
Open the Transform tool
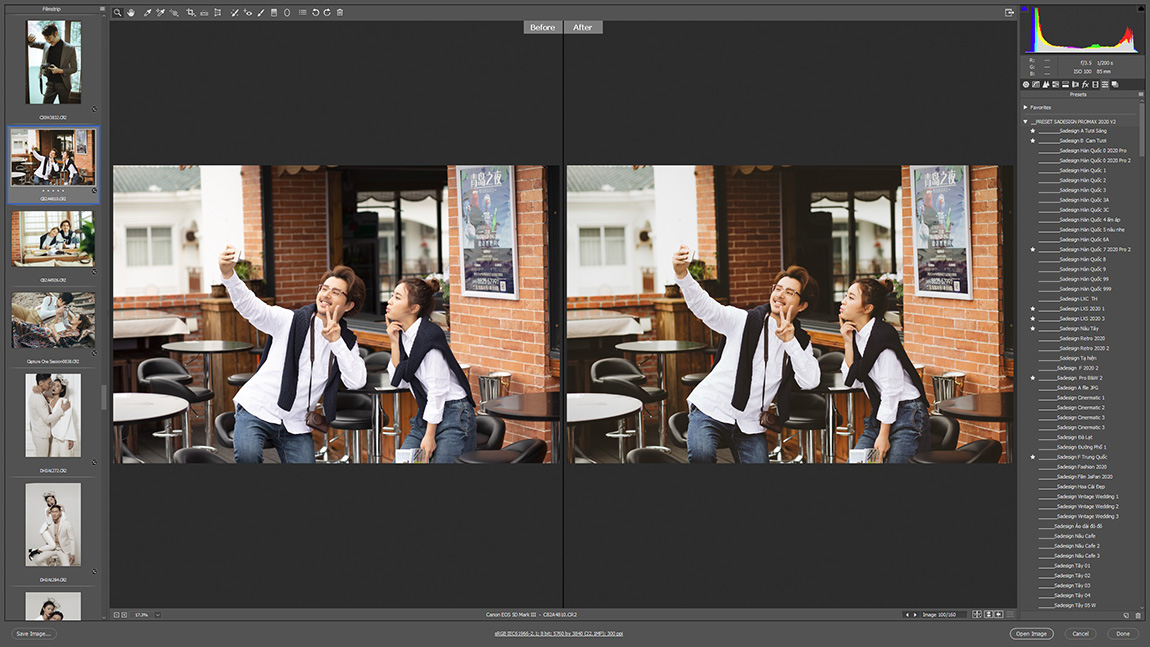pos(218,12)
